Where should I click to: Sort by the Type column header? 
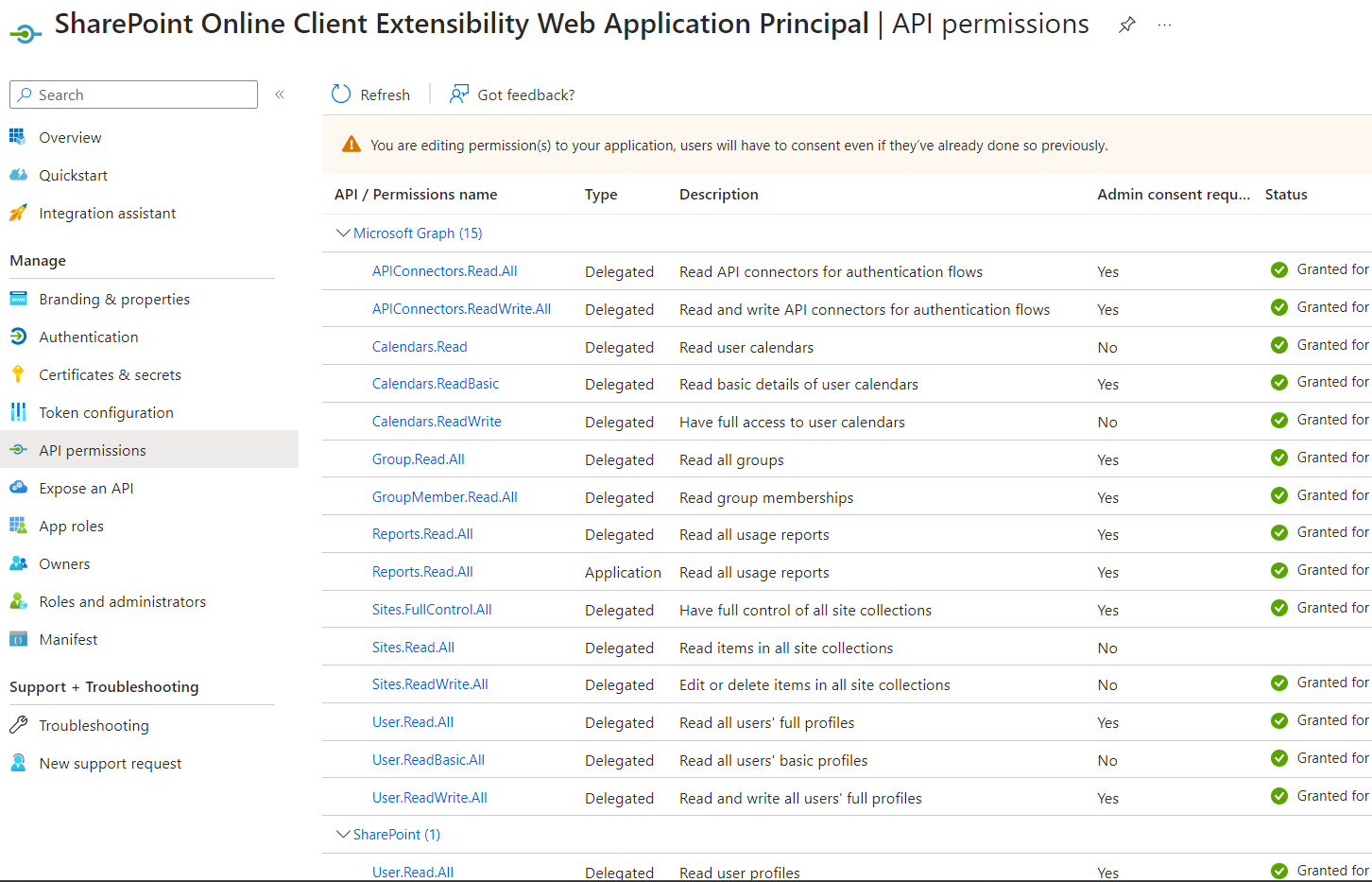pos(601,195)
